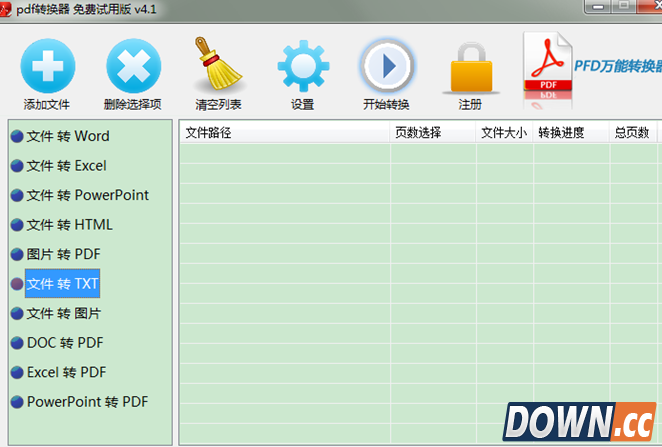Click the 页数选择 column header
Viewport: 662px width, 447px height.
pyautogui.click(x=433, y=133)
